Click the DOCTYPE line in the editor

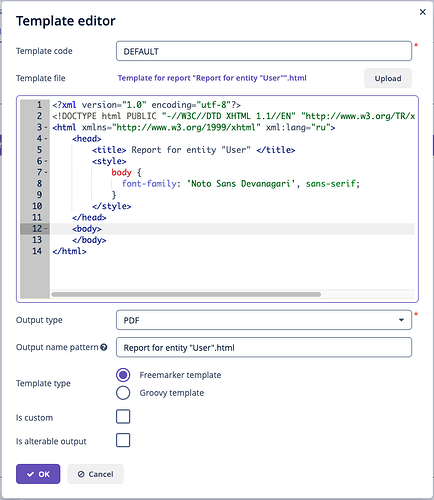coord(233,116)
